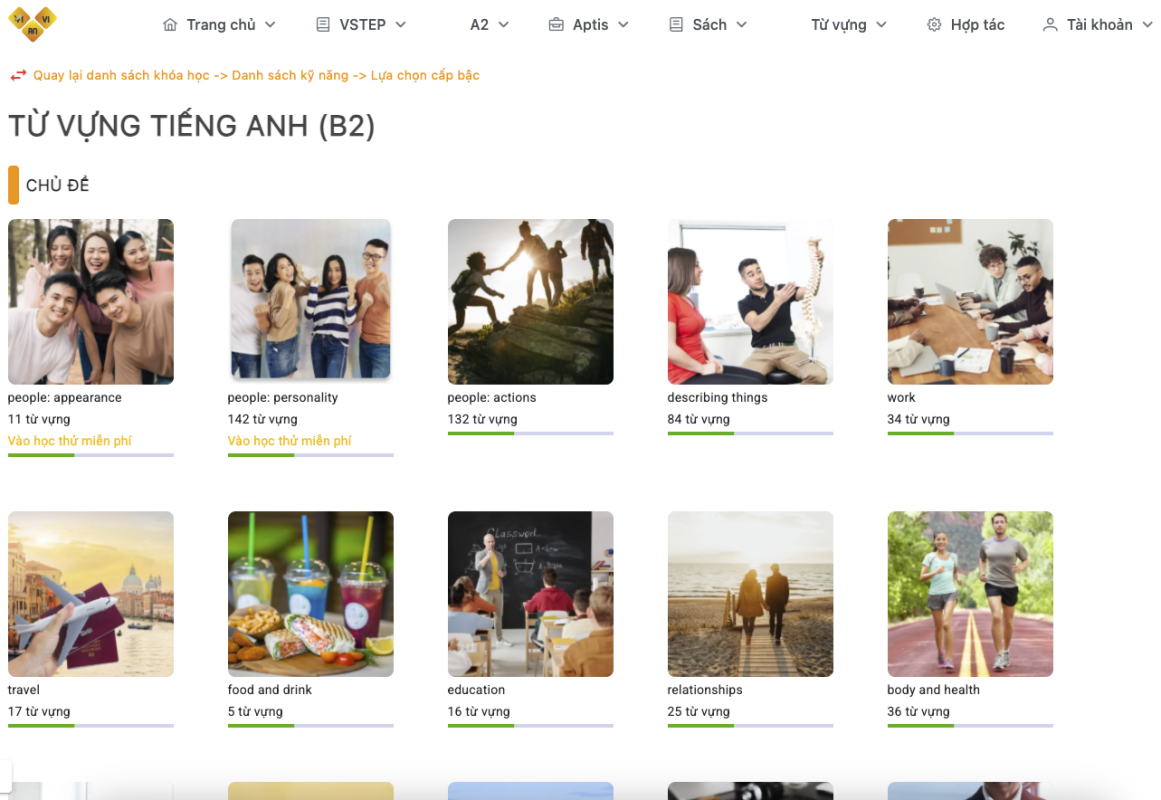Open the people: appearance topic image
This screenshot has width=1161, height=800.
[91, 301]
